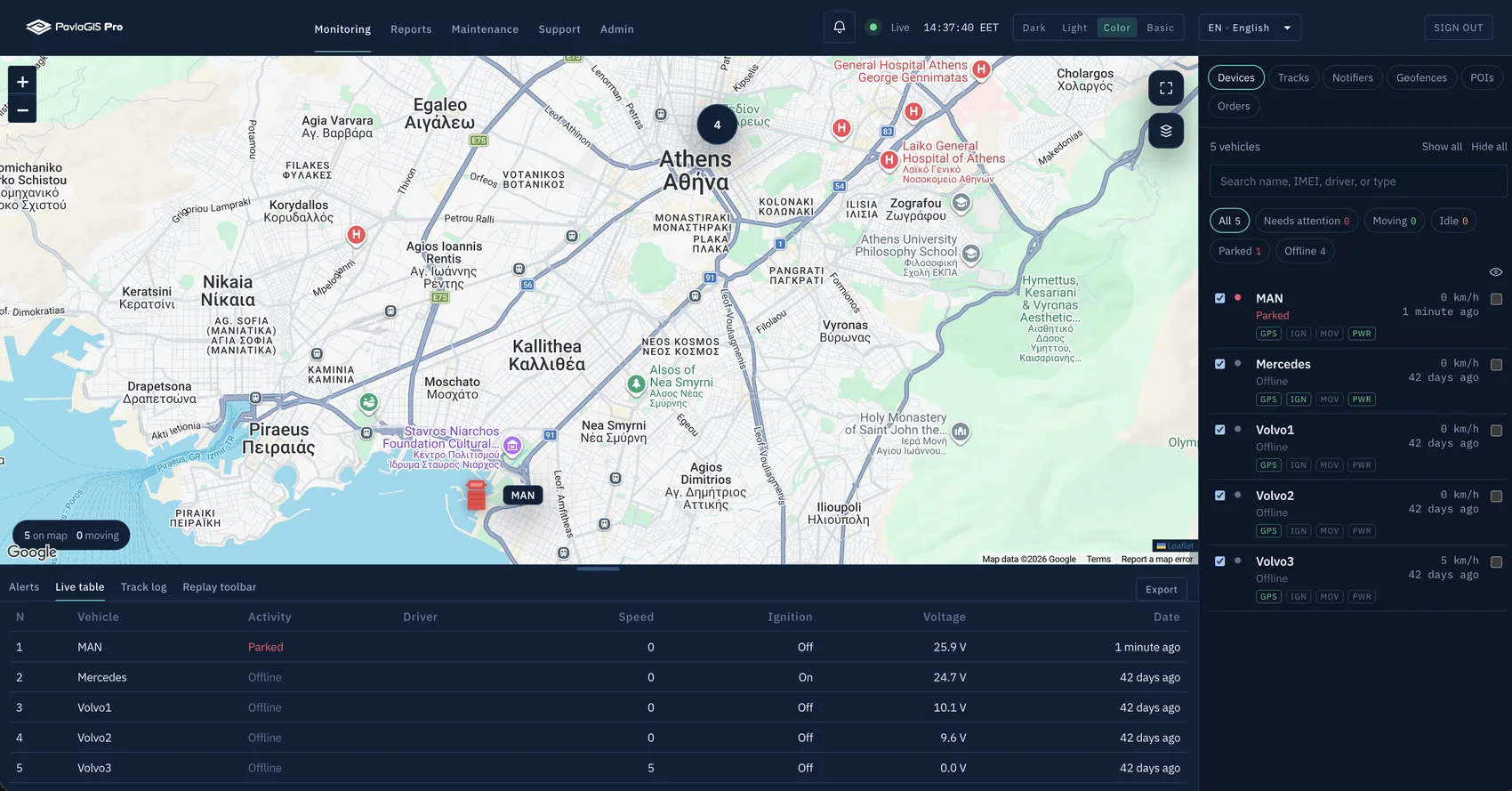The width and height of the screenshot is (1512, 791).
Task: Click the IGN badge on Mercedes device
Action: tap(1299, 400)
